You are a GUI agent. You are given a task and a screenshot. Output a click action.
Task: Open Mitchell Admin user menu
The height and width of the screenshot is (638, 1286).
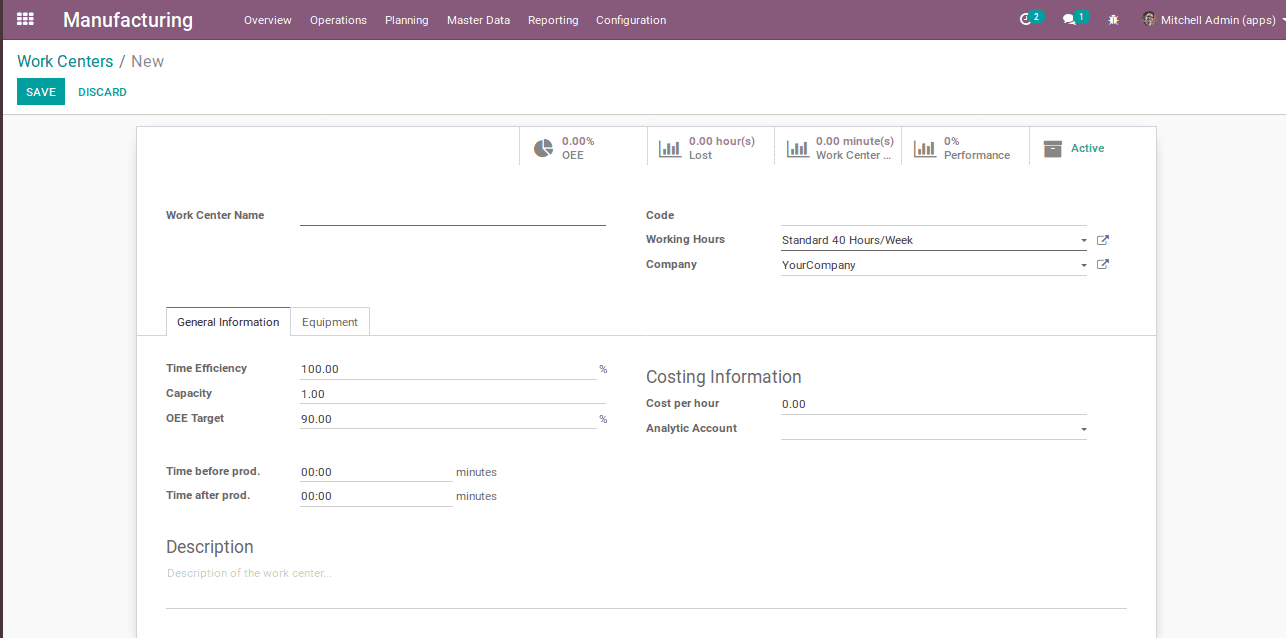pos(1213,20)
